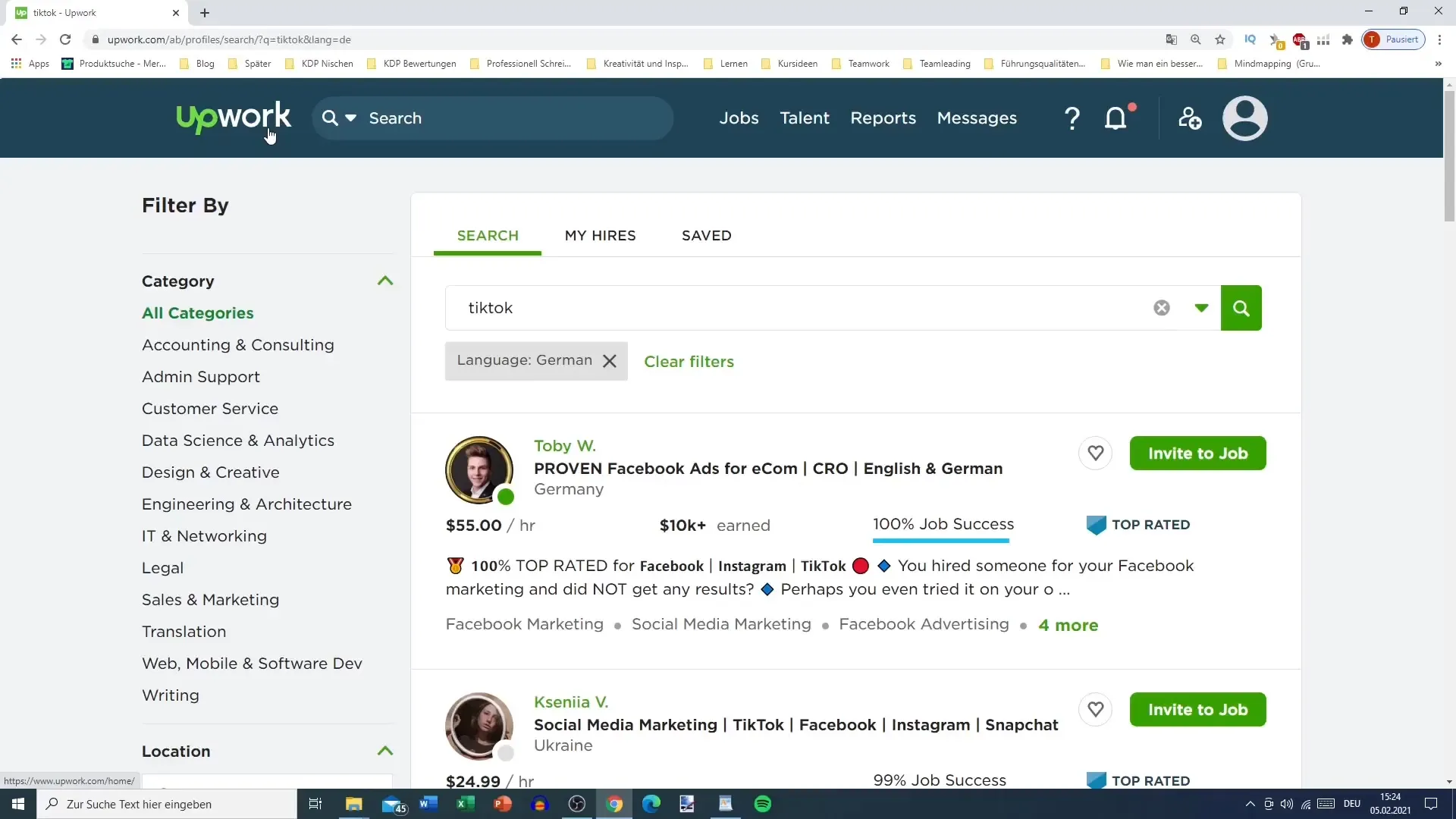Open the Messages page
Viewport: 1456px width, 819px height.
click(x=977, y=118)
